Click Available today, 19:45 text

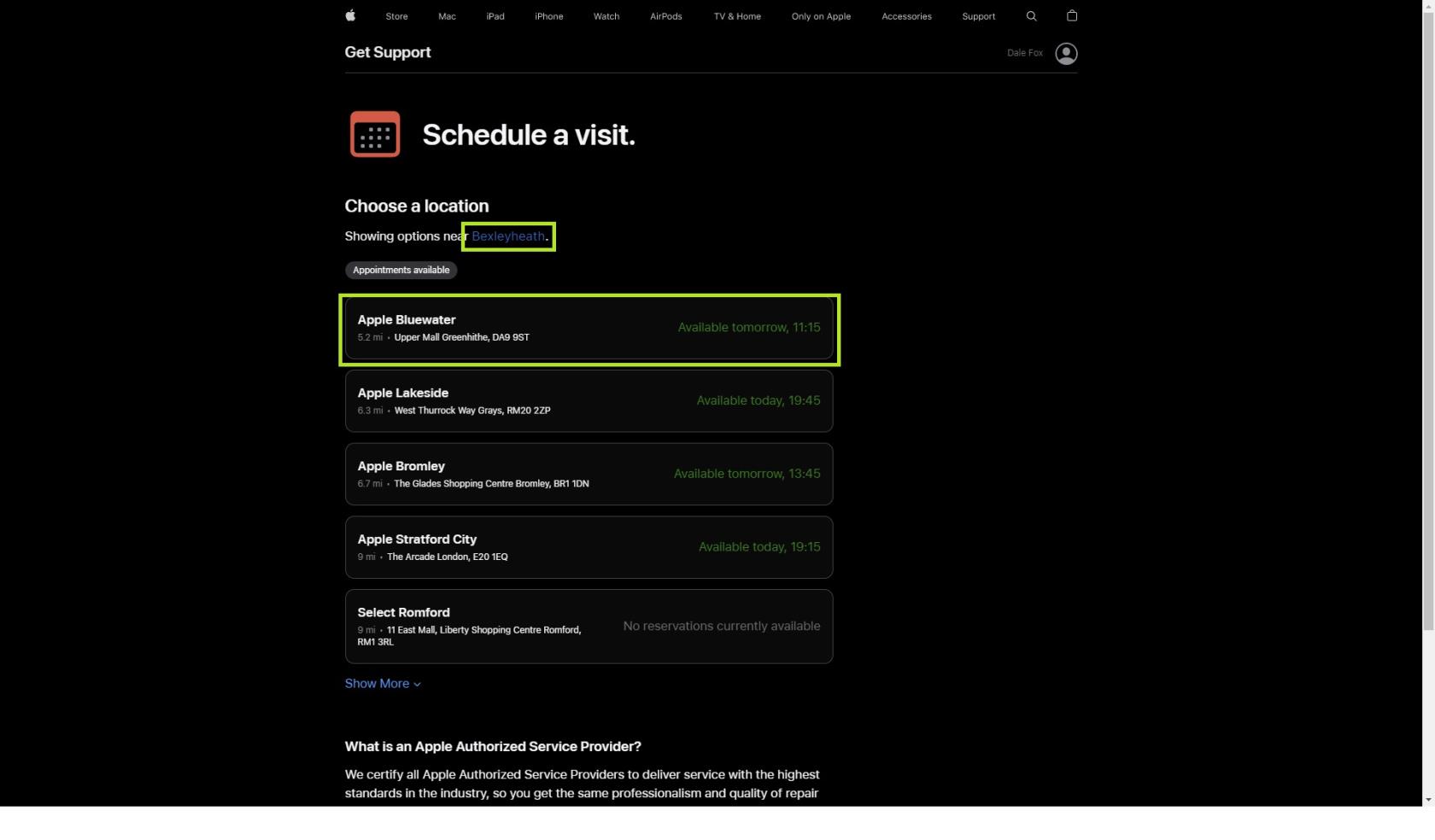pos(758,400)
